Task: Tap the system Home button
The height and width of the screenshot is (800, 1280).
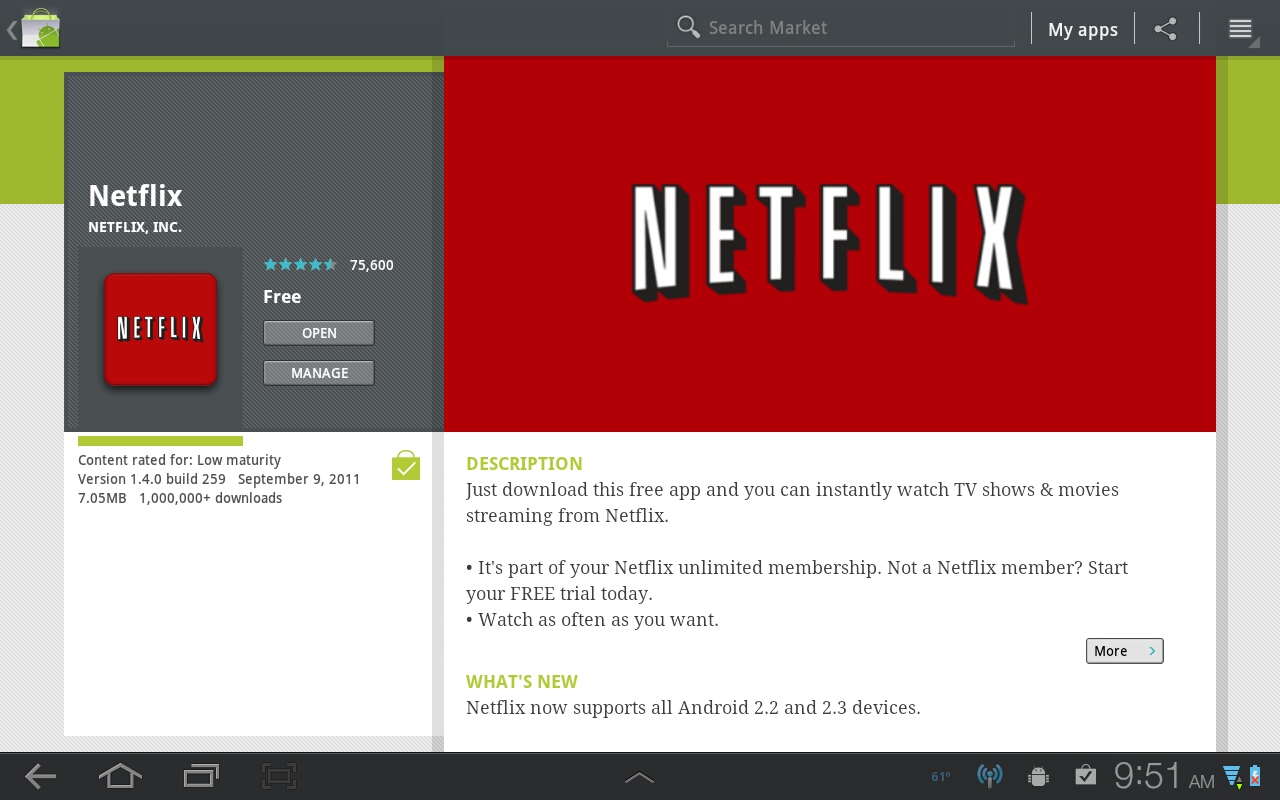Action: click(x=120, y=776)
